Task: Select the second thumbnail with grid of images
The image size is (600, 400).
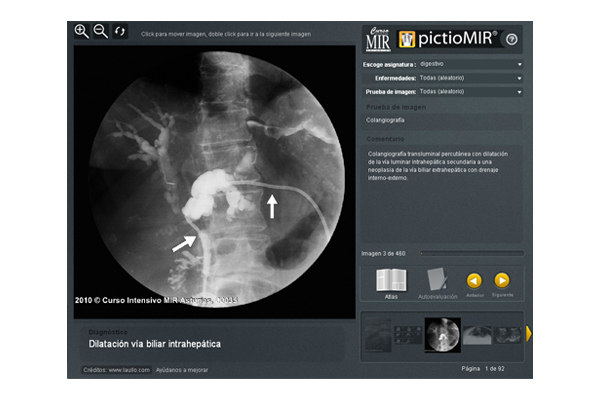Action: point(408,335)
